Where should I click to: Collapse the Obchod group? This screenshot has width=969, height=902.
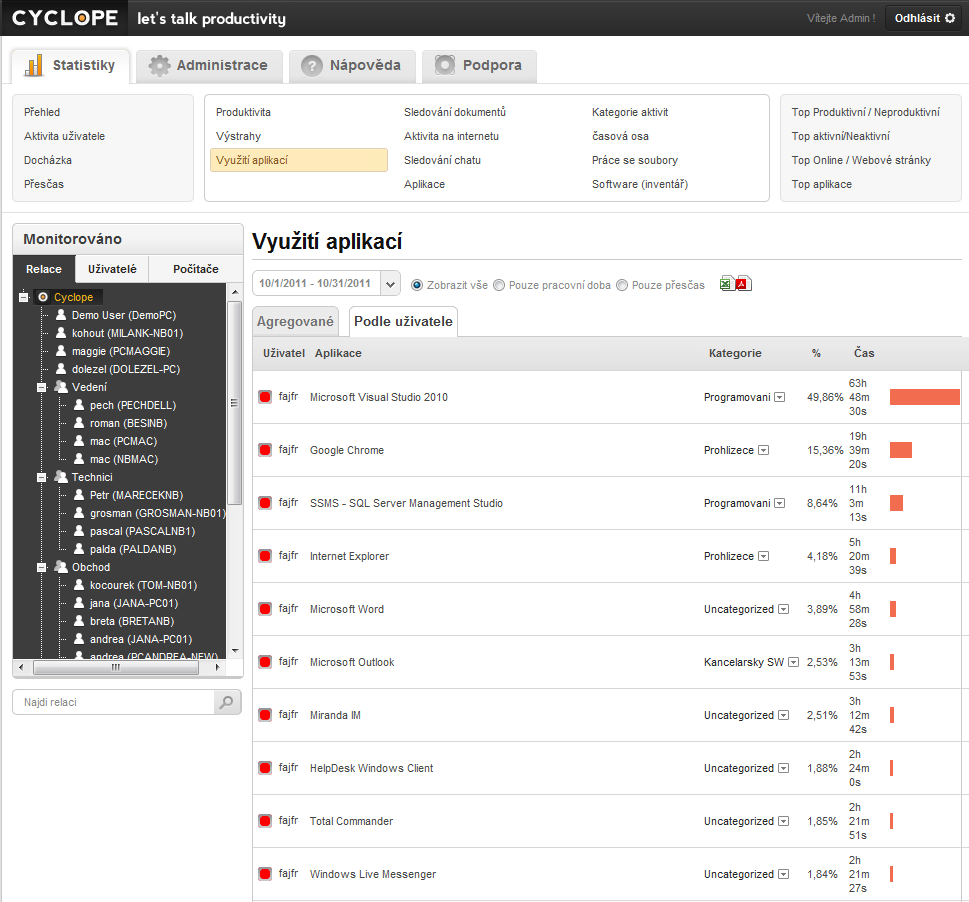click(x=41, y=567)
